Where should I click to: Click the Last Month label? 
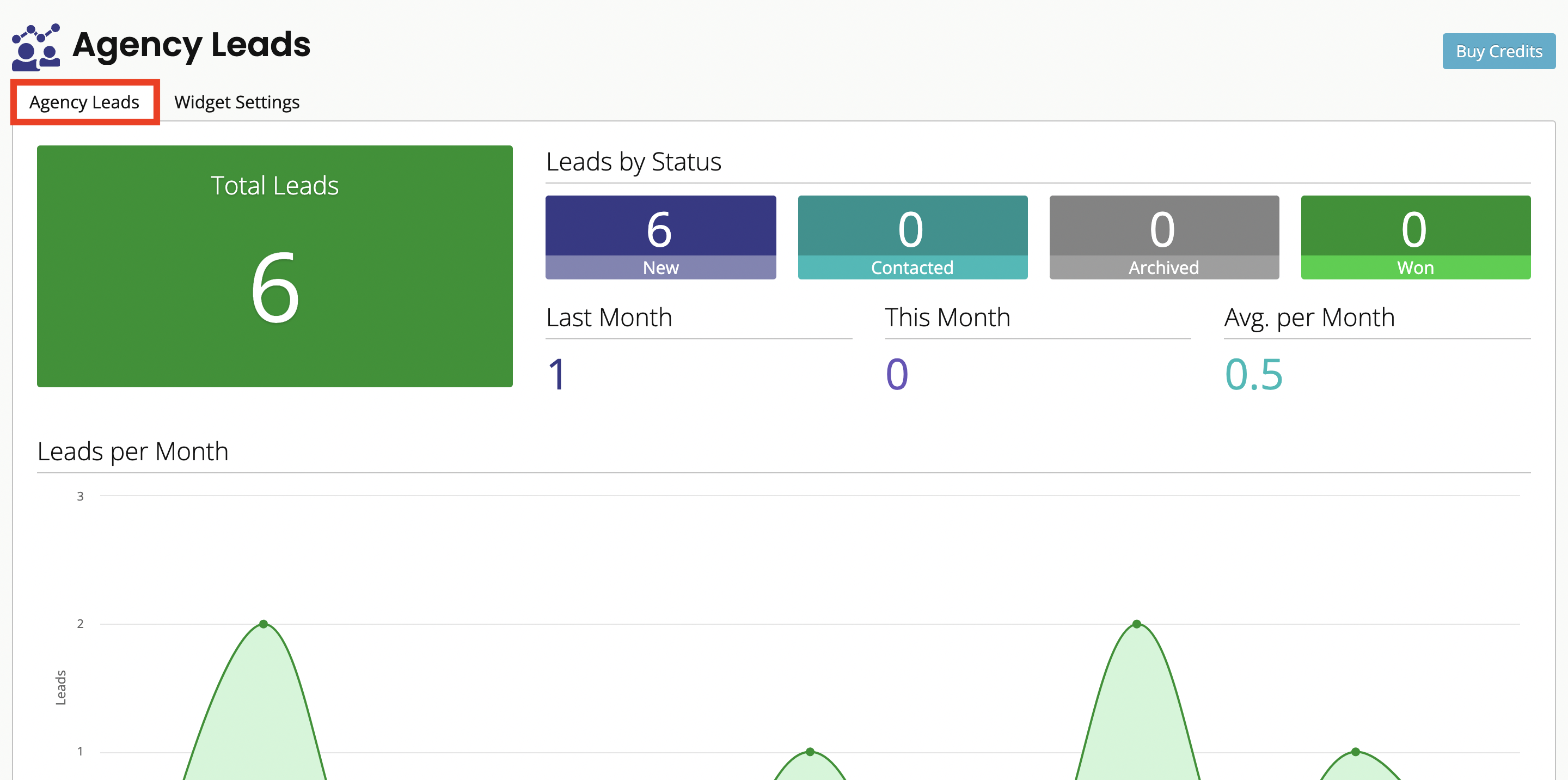tap(609, 318)
